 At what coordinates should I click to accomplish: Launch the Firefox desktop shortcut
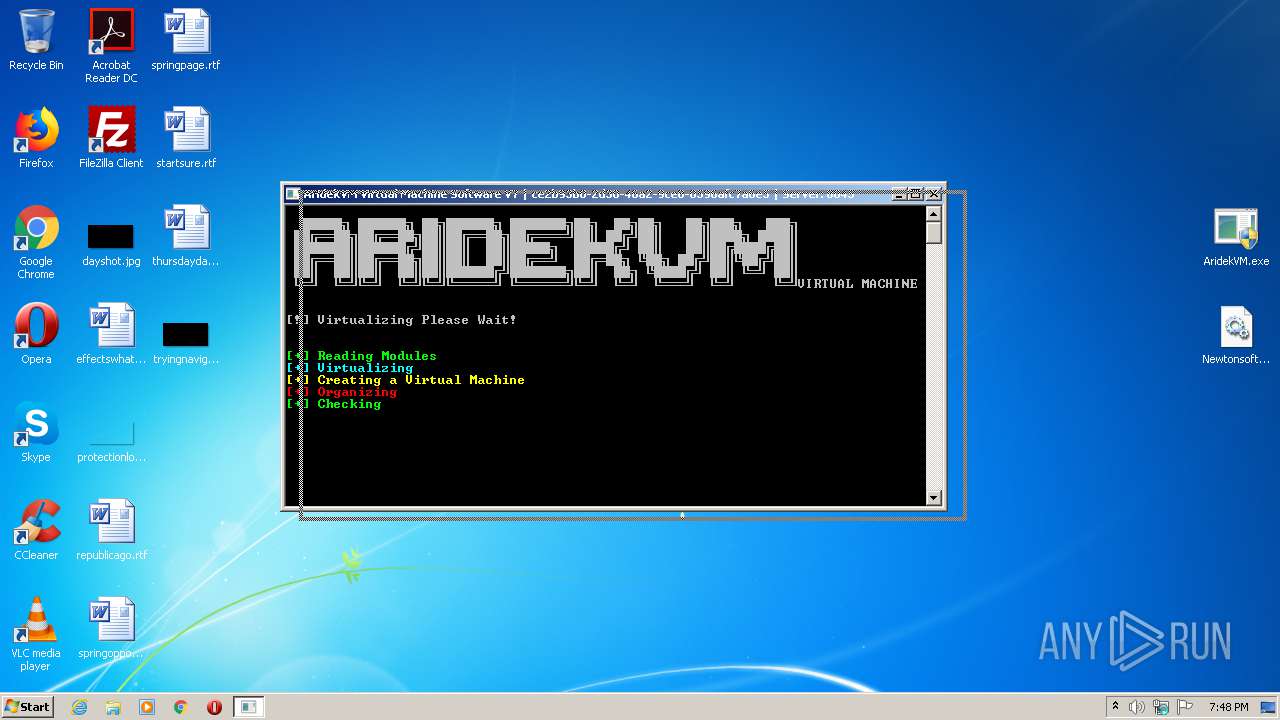[x=36, y=138]
